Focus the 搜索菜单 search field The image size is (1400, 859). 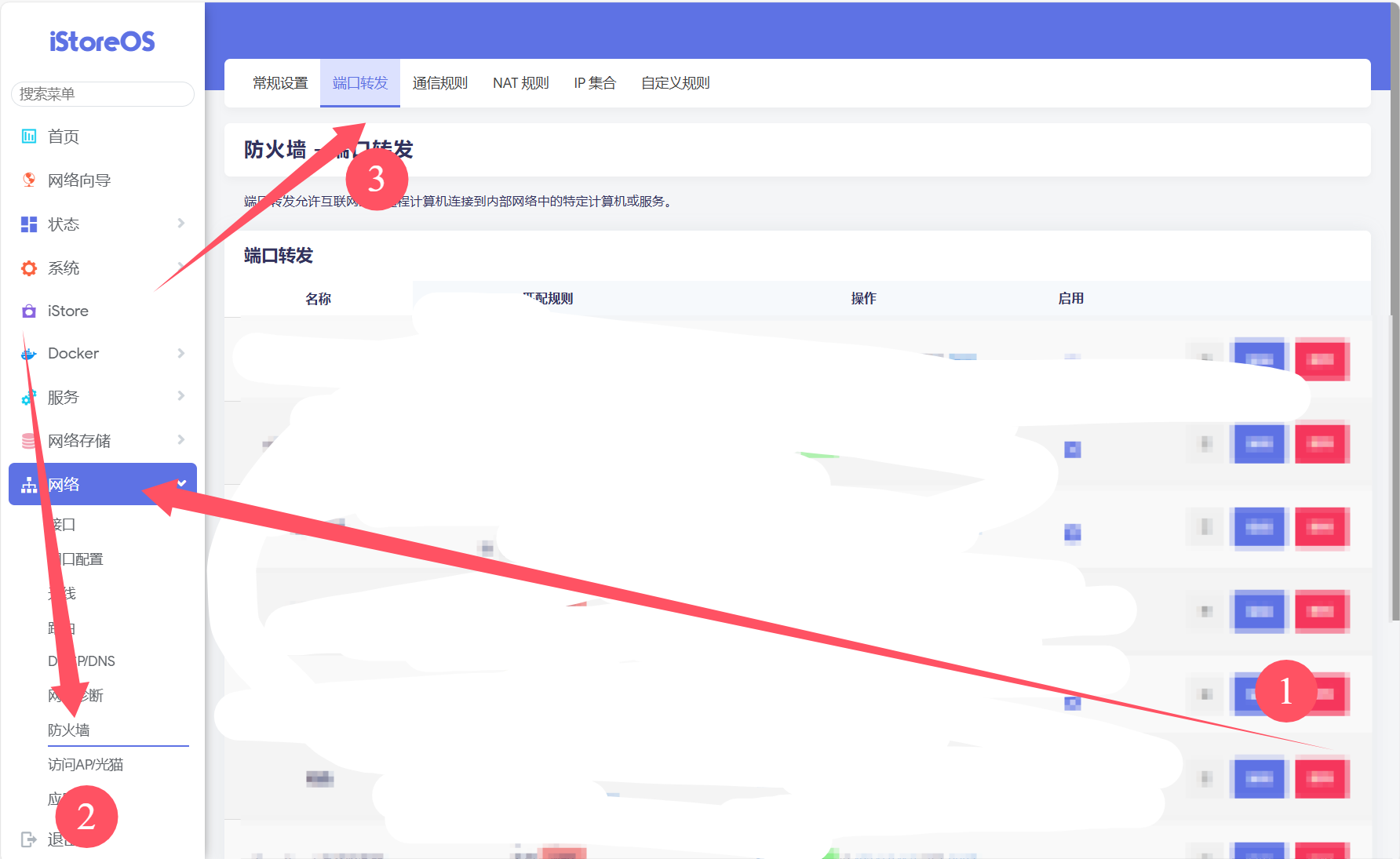pos(103,94)
